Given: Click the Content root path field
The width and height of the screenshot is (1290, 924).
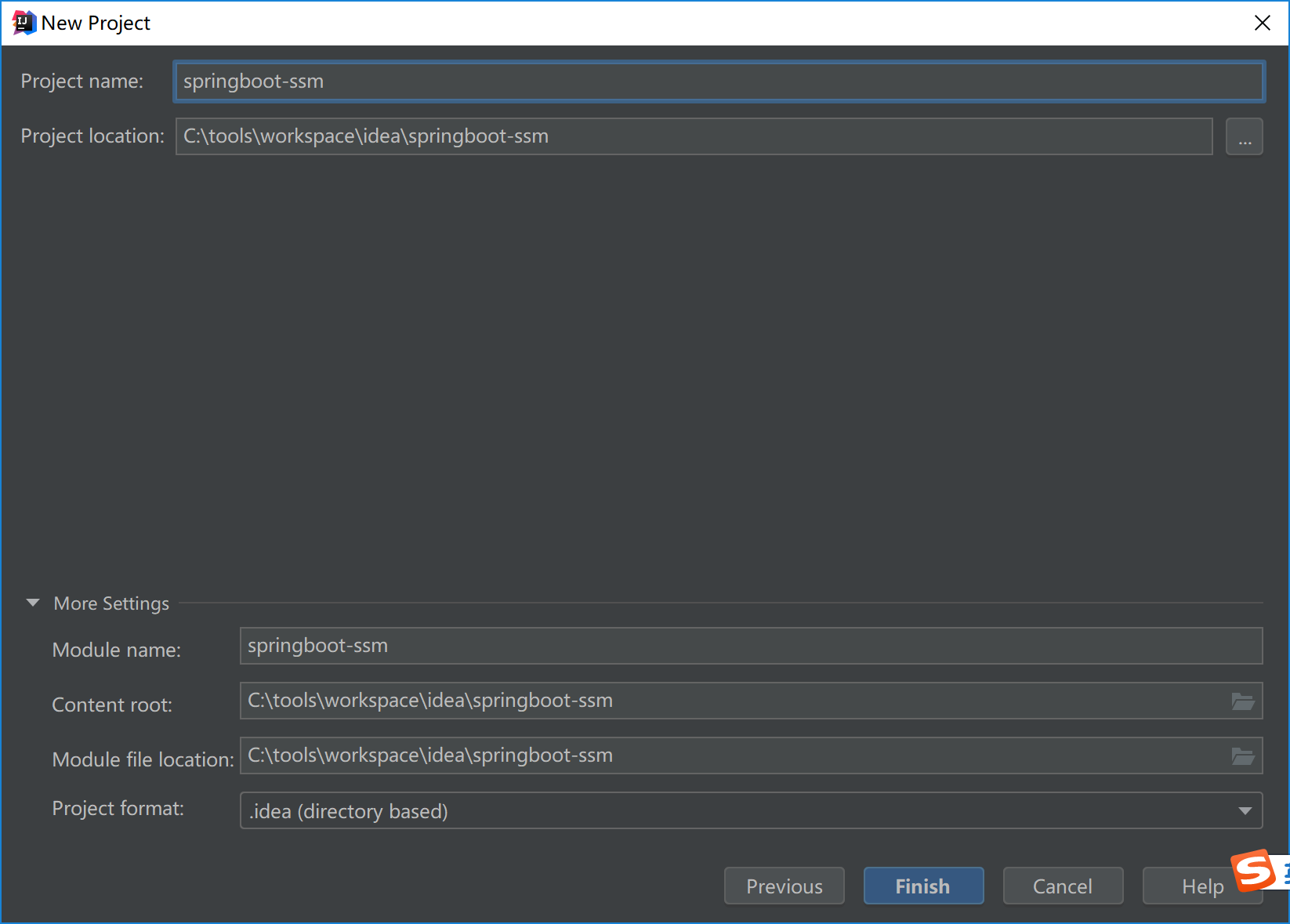Looking at the screenshot, I should point(751,701).
